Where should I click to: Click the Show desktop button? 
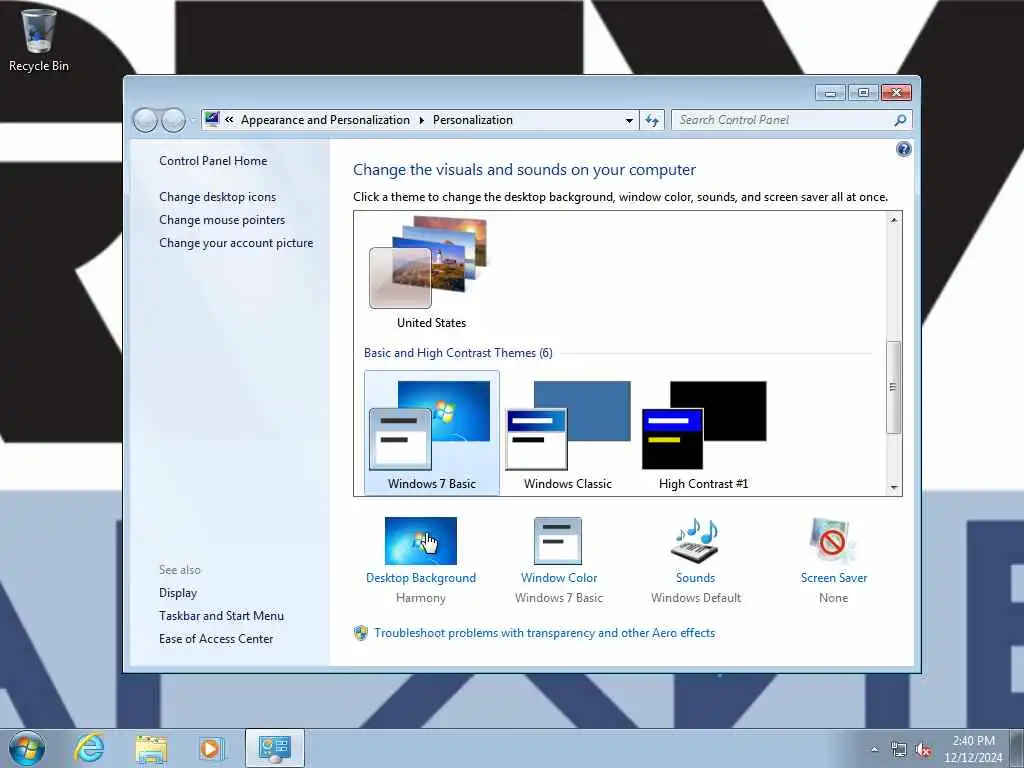click(x=1017, y=748)
